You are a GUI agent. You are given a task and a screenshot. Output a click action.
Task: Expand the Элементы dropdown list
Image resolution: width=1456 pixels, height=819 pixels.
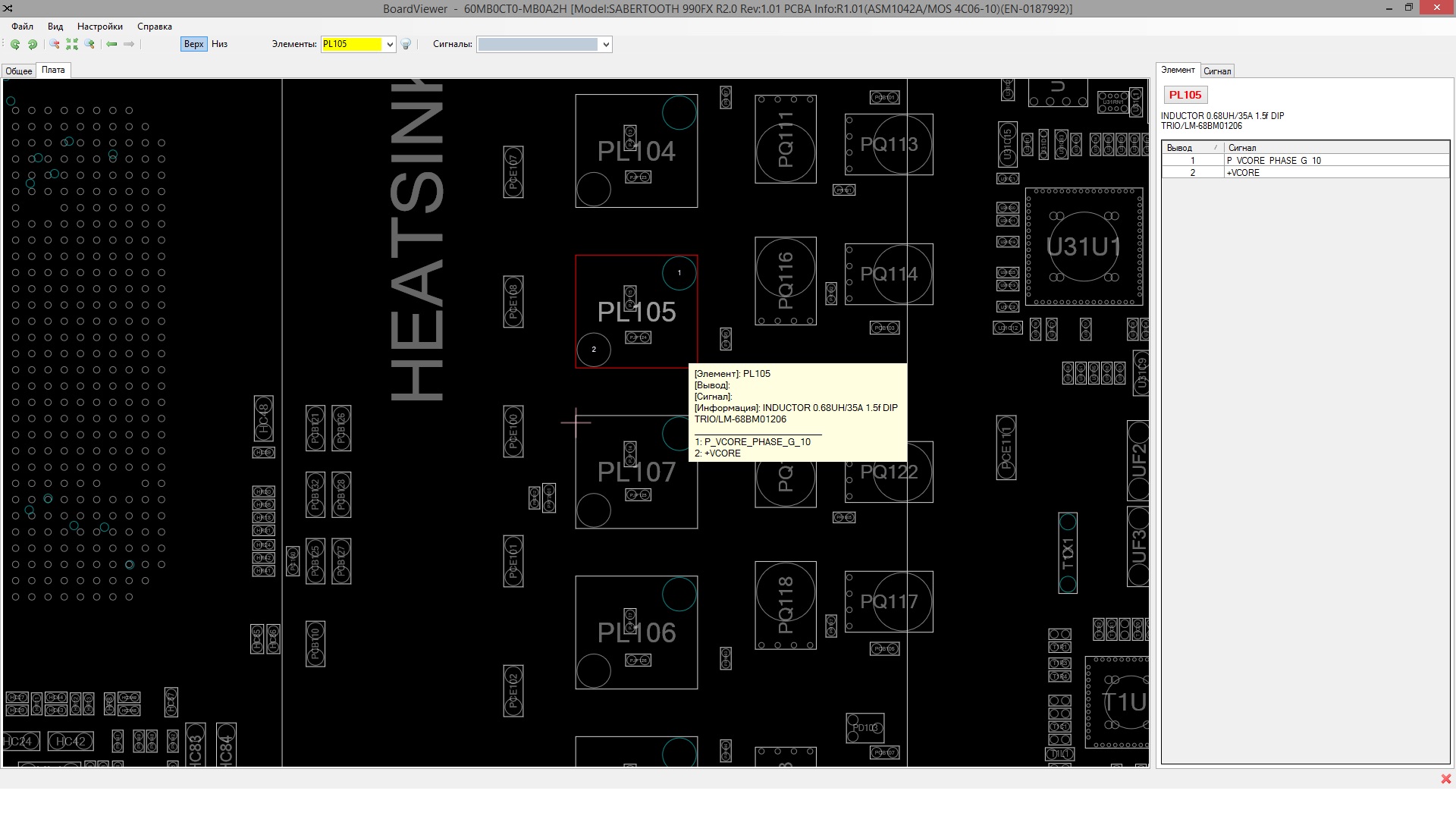click(x=390, y=44)
